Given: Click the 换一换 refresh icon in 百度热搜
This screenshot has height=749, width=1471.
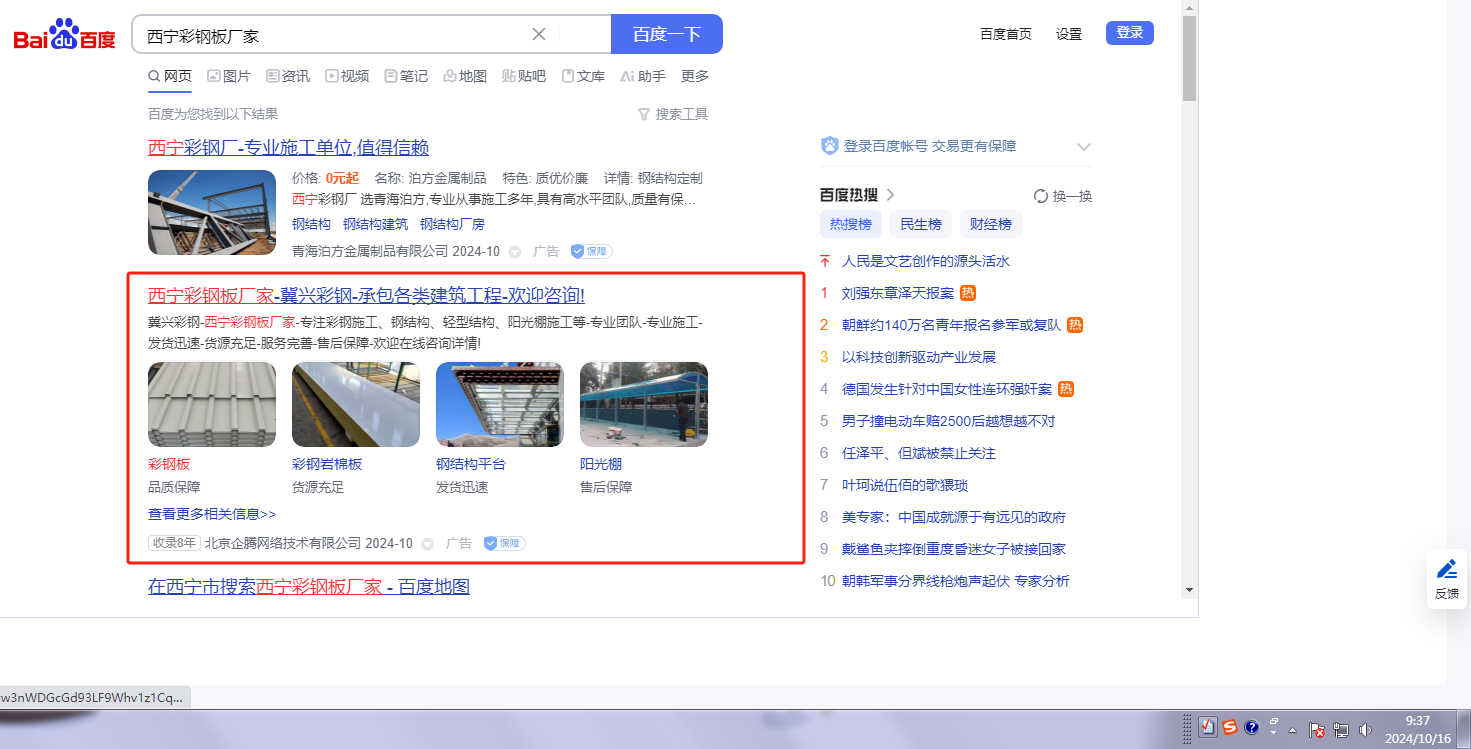Looking at the screenshot, I should (x=1040, y=196).
